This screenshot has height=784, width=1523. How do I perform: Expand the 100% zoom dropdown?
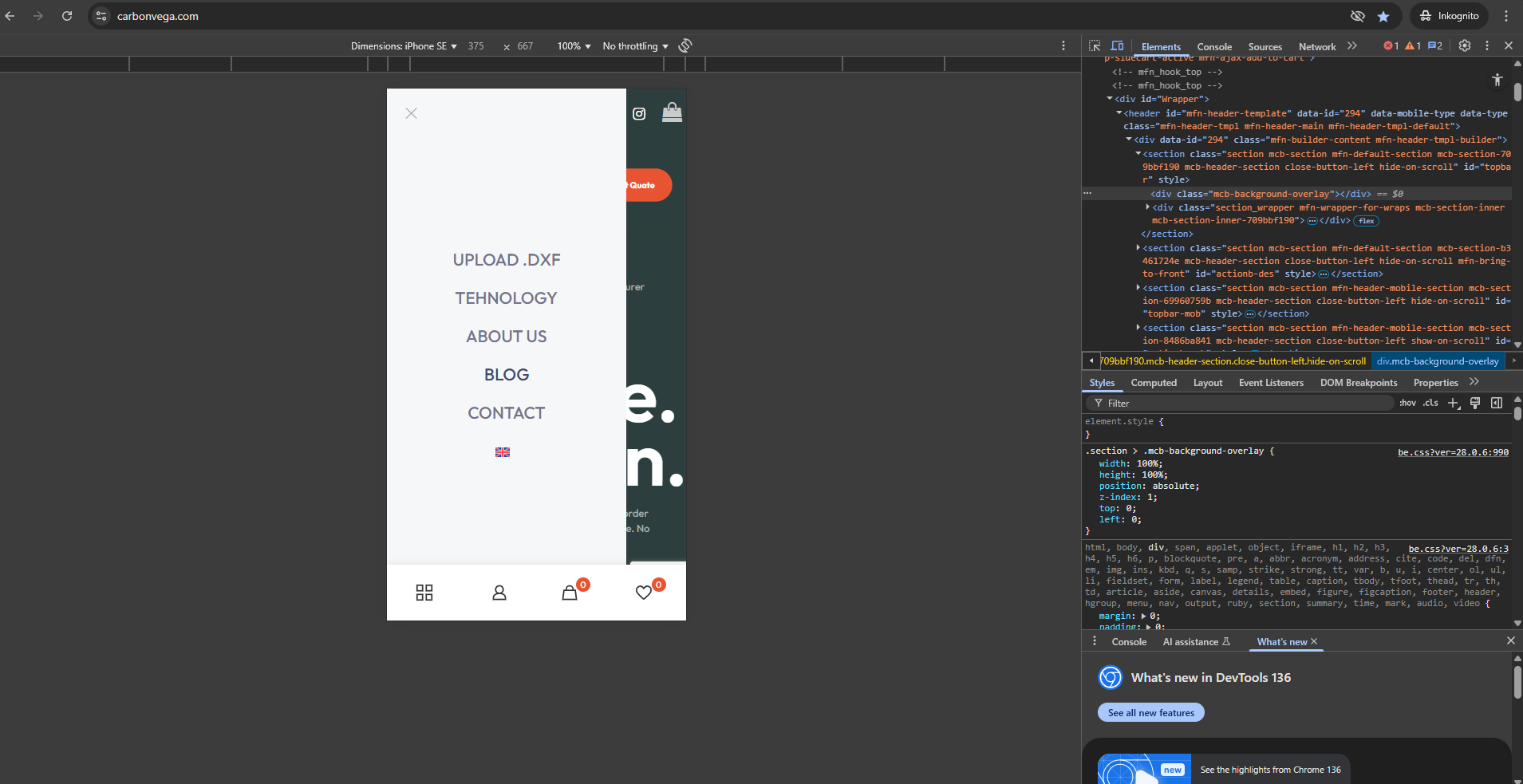click(x=574, y=46)
